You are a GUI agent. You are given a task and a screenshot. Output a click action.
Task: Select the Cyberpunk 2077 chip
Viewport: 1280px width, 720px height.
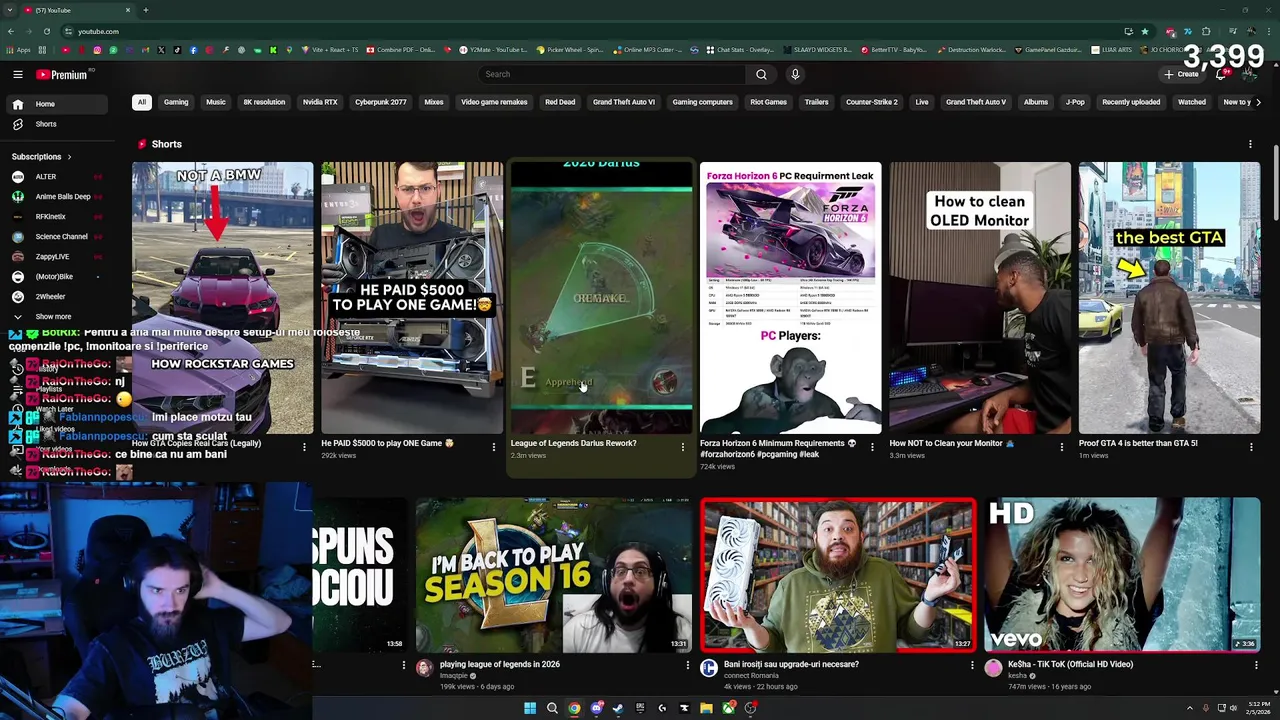tap(381, 102)
